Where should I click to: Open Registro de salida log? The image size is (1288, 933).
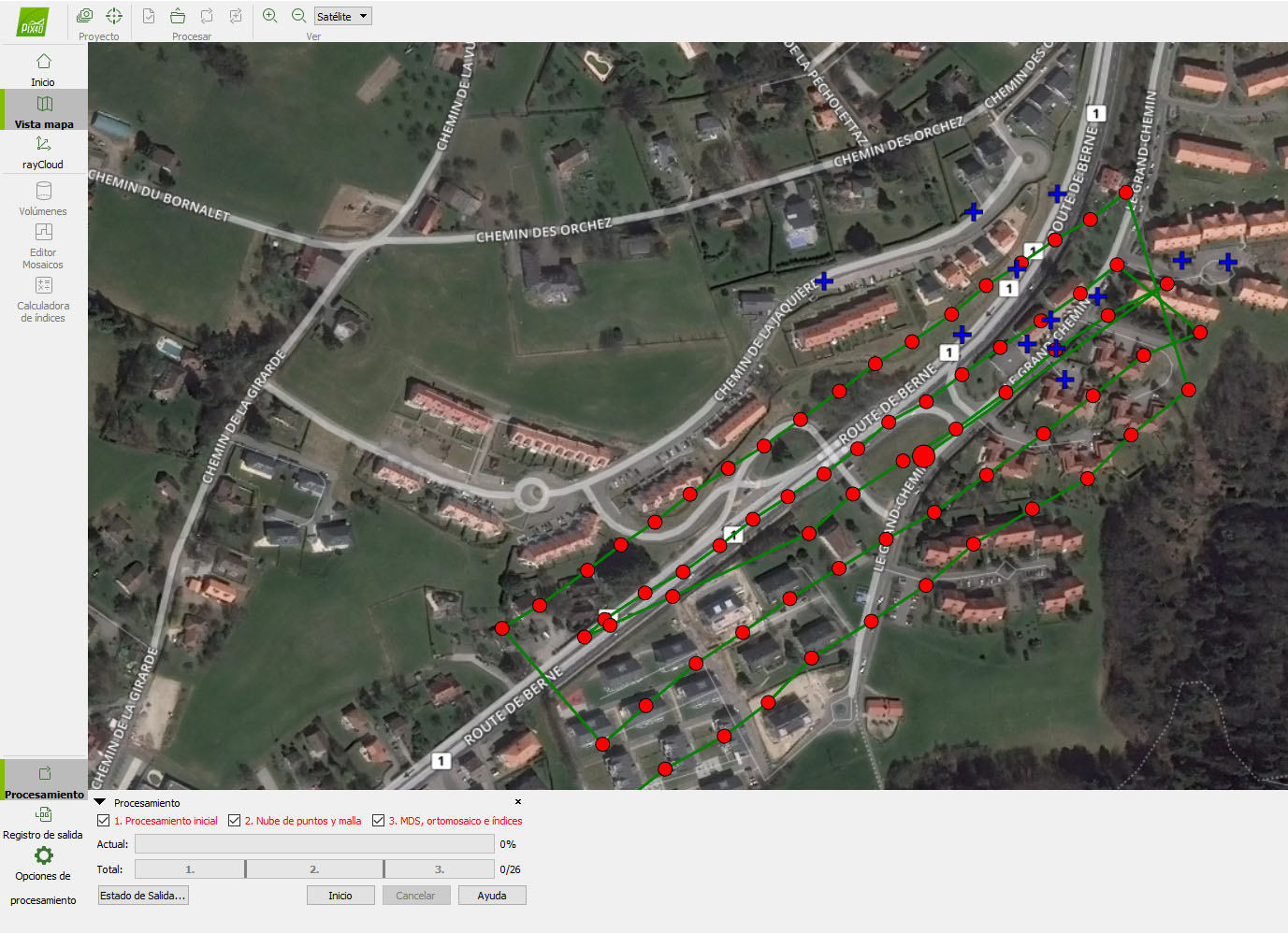point(43,823)
